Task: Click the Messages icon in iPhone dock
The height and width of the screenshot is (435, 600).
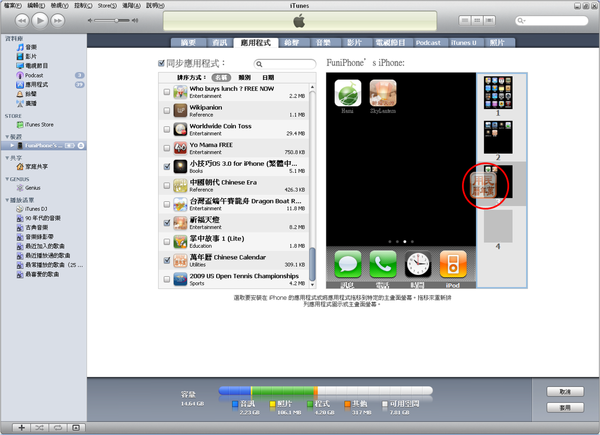Action: coord(347,264)
